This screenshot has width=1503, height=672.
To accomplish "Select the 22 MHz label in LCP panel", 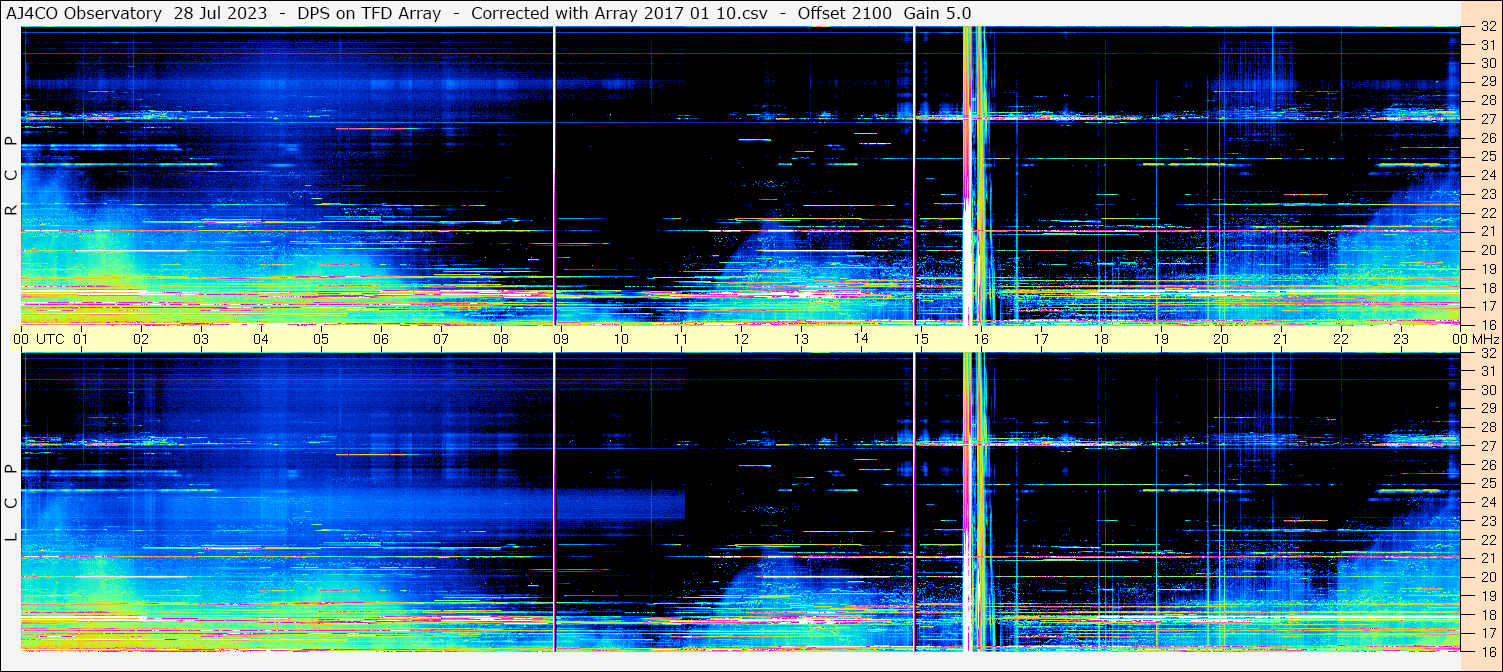I will 1488,539.
